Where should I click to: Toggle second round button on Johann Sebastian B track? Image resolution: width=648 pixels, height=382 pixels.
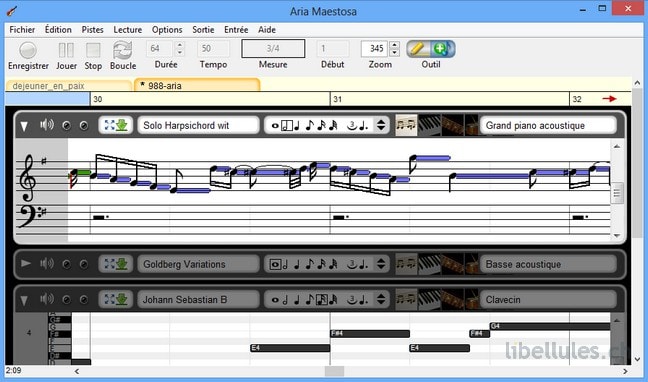(x=83, y=300)
